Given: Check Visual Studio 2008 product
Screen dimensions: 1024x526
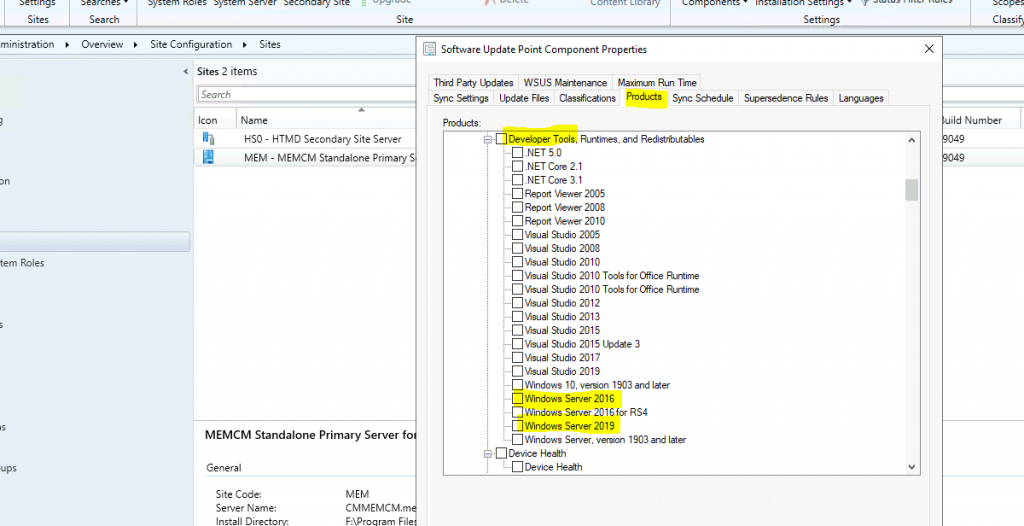Looking at the screenshot, I should point(517,248).
